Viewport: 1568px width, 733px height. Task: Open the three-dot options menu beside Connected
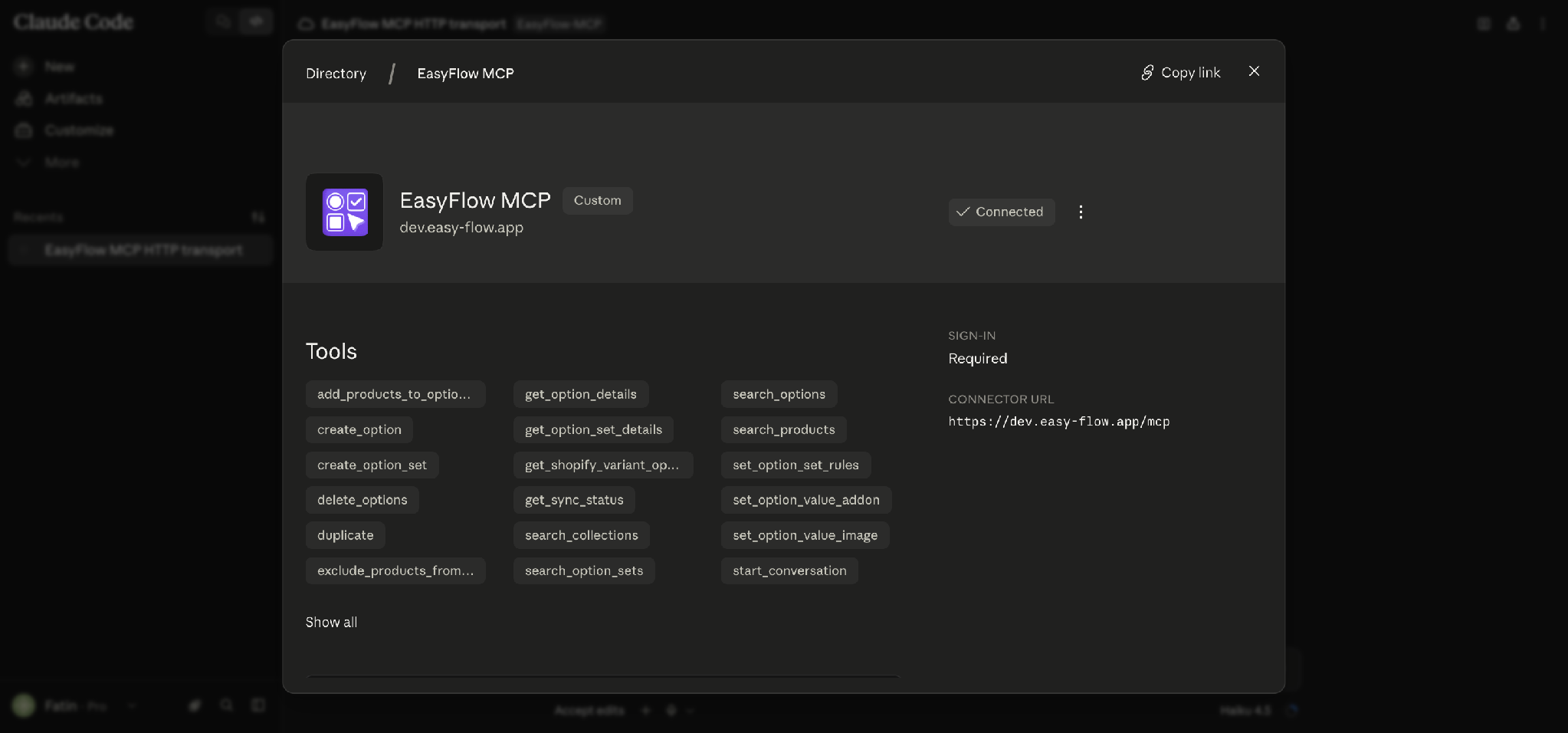click(x=1081, y=212)
